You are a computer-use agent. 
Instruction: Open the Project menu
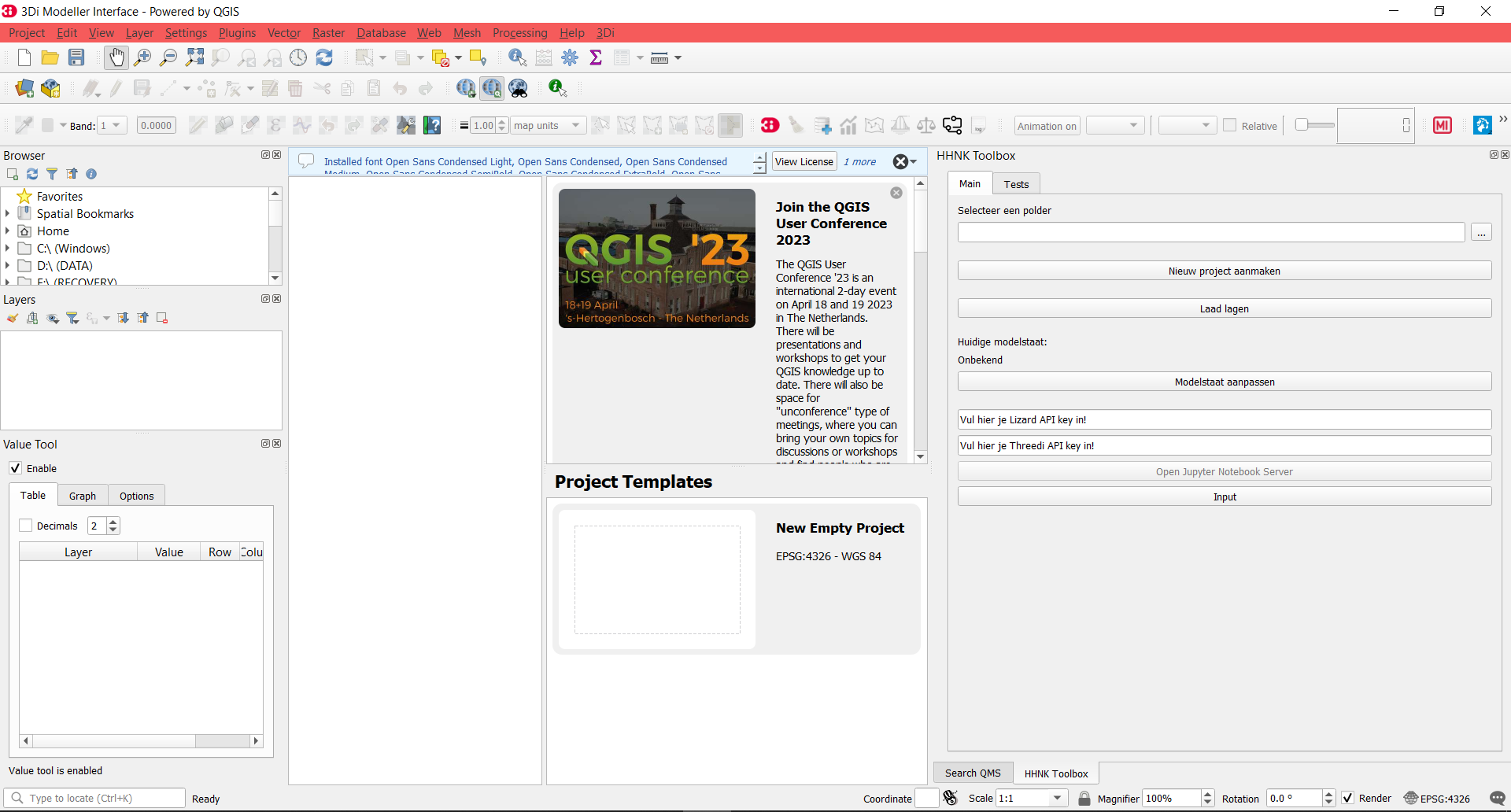click(27, 32)
